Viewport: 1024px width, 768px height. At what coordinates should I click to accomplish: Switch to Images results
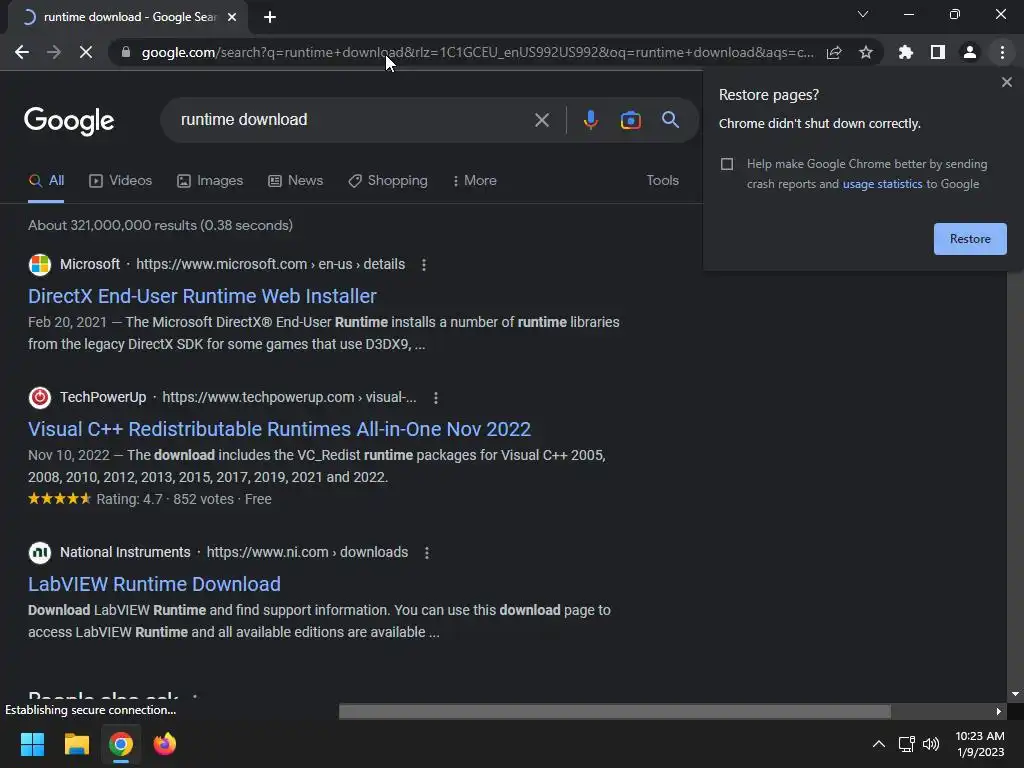pos(210,181)
